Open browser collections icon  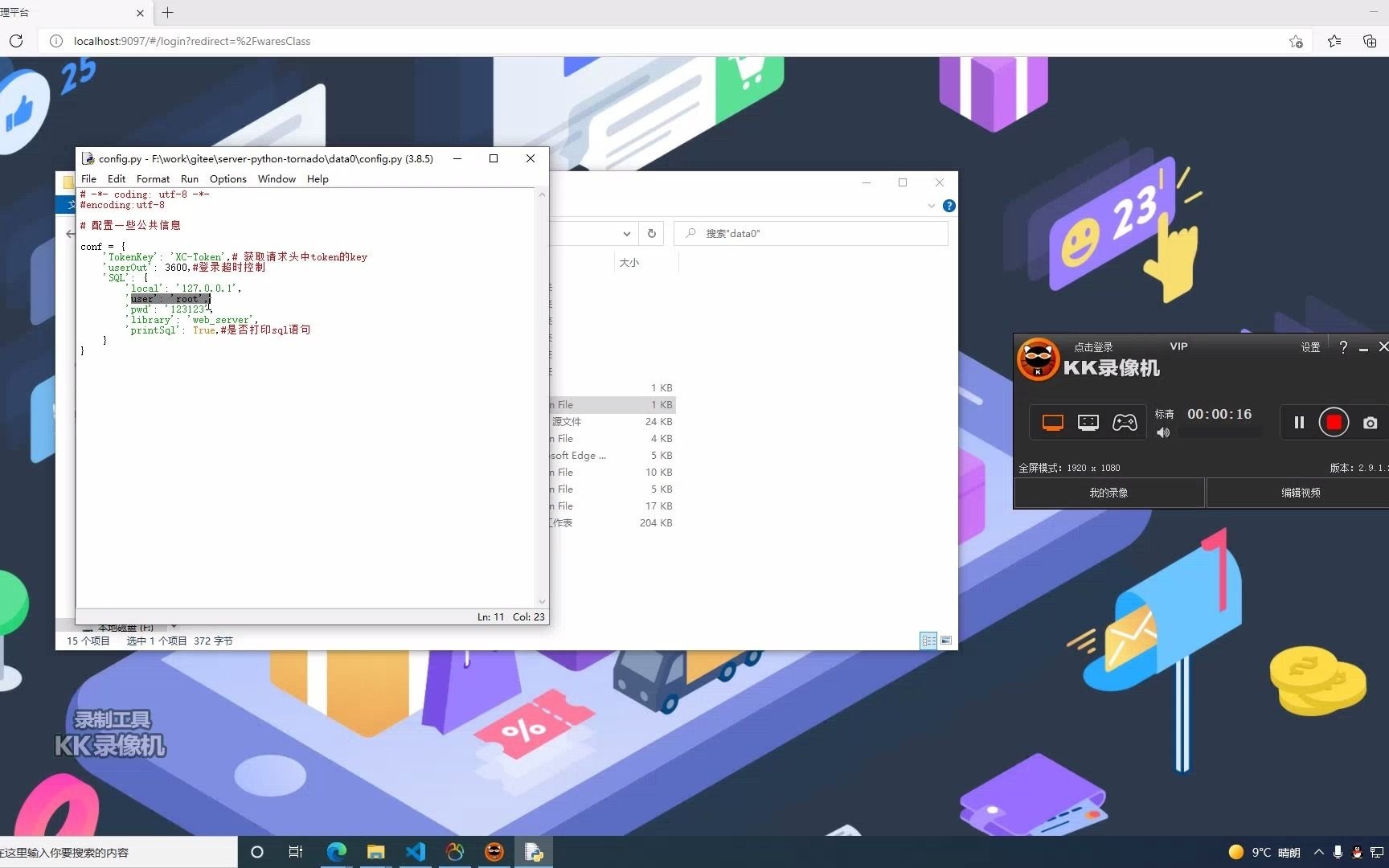[1370, 41]
